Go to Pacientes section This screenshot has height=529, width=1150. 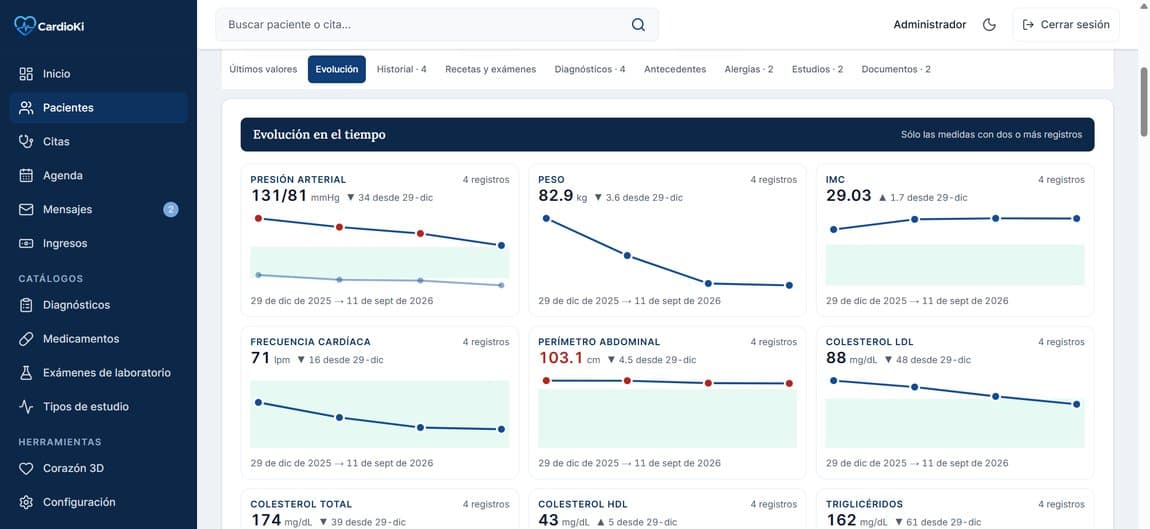[x=99, y=108]
